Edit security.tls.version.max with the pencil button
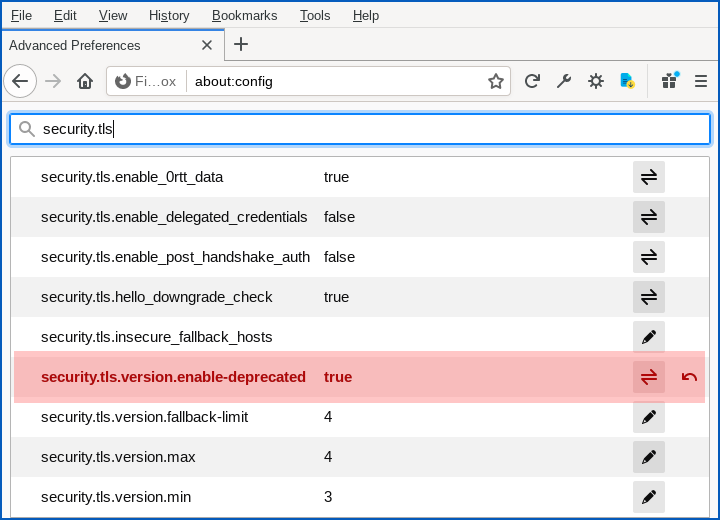The image size is (720, 520). (648, 457)
